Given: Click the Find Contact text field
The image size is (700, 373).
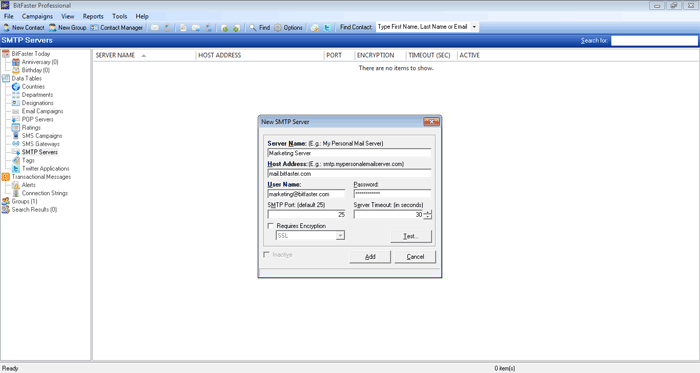Looking at the screenshot, I should point(423,27).
